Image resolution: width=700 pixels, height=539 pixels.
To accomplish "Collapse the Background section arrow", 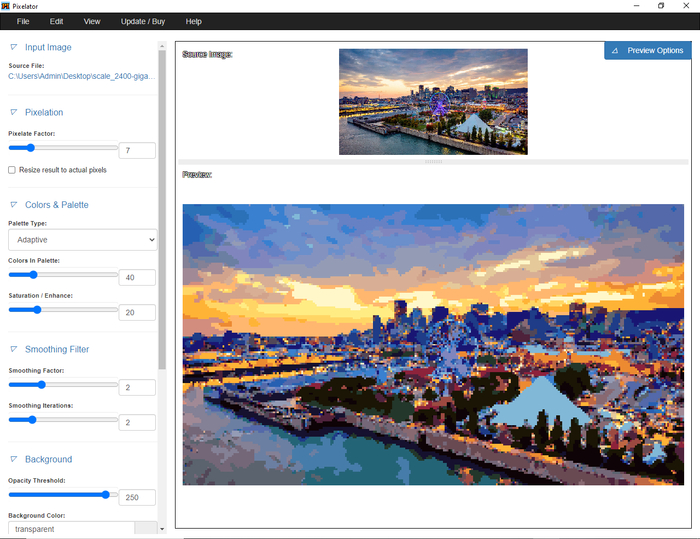I will coord(14,459).
